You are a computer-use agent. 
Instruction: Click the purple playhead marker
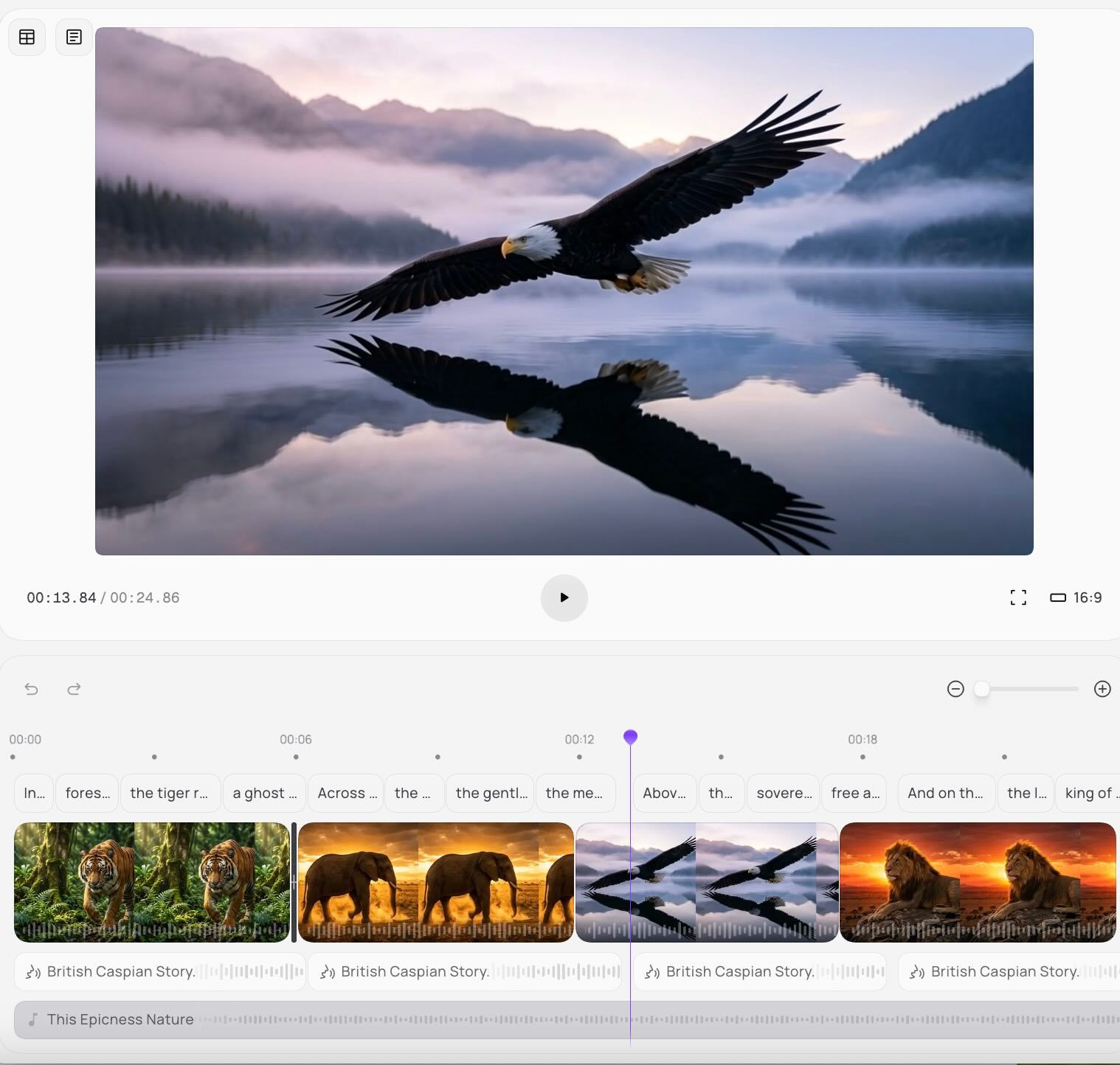630,737
